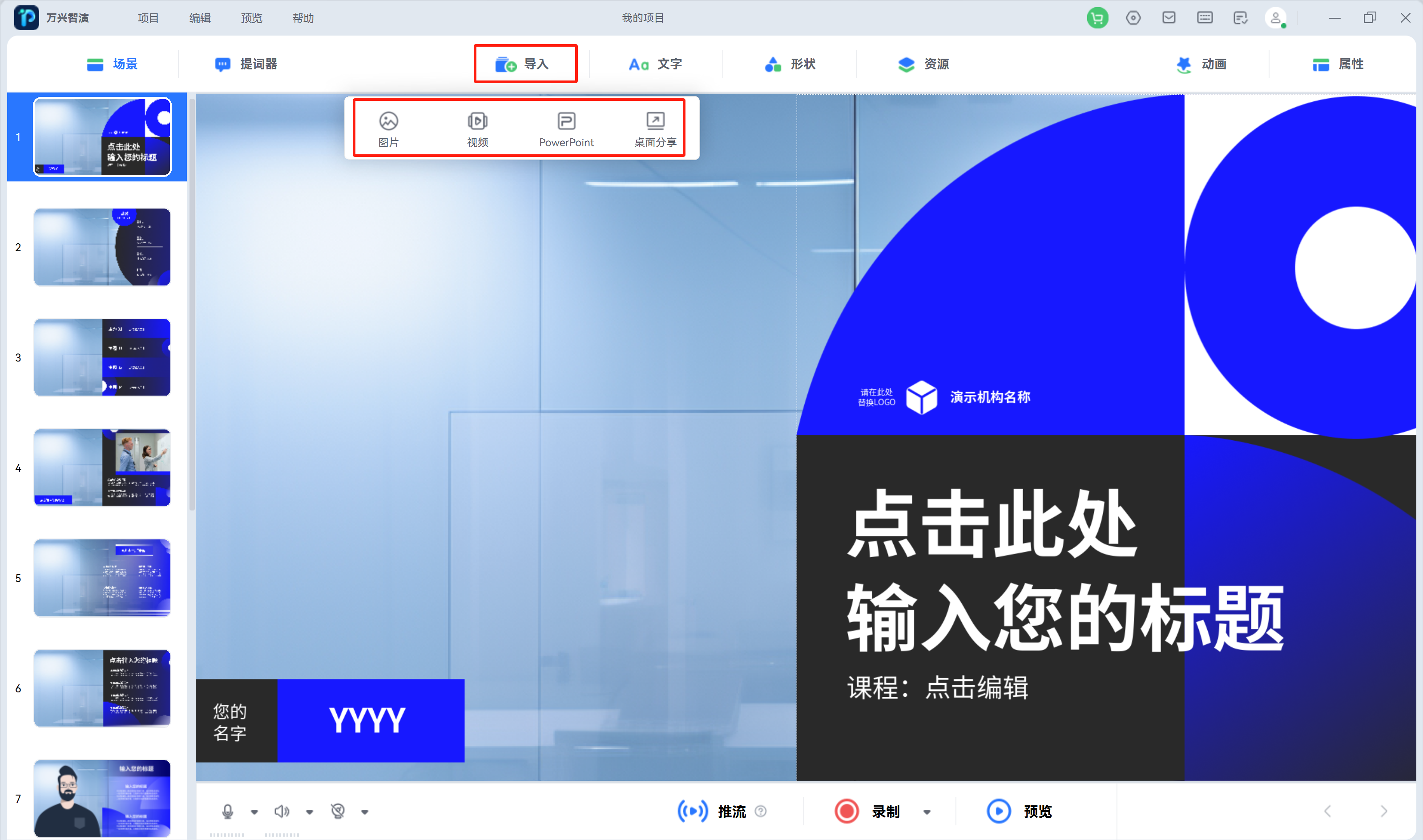This screenshot has height=840, width=1423.
Task: Enable the disabled webcam
Action: pos(338,811)
